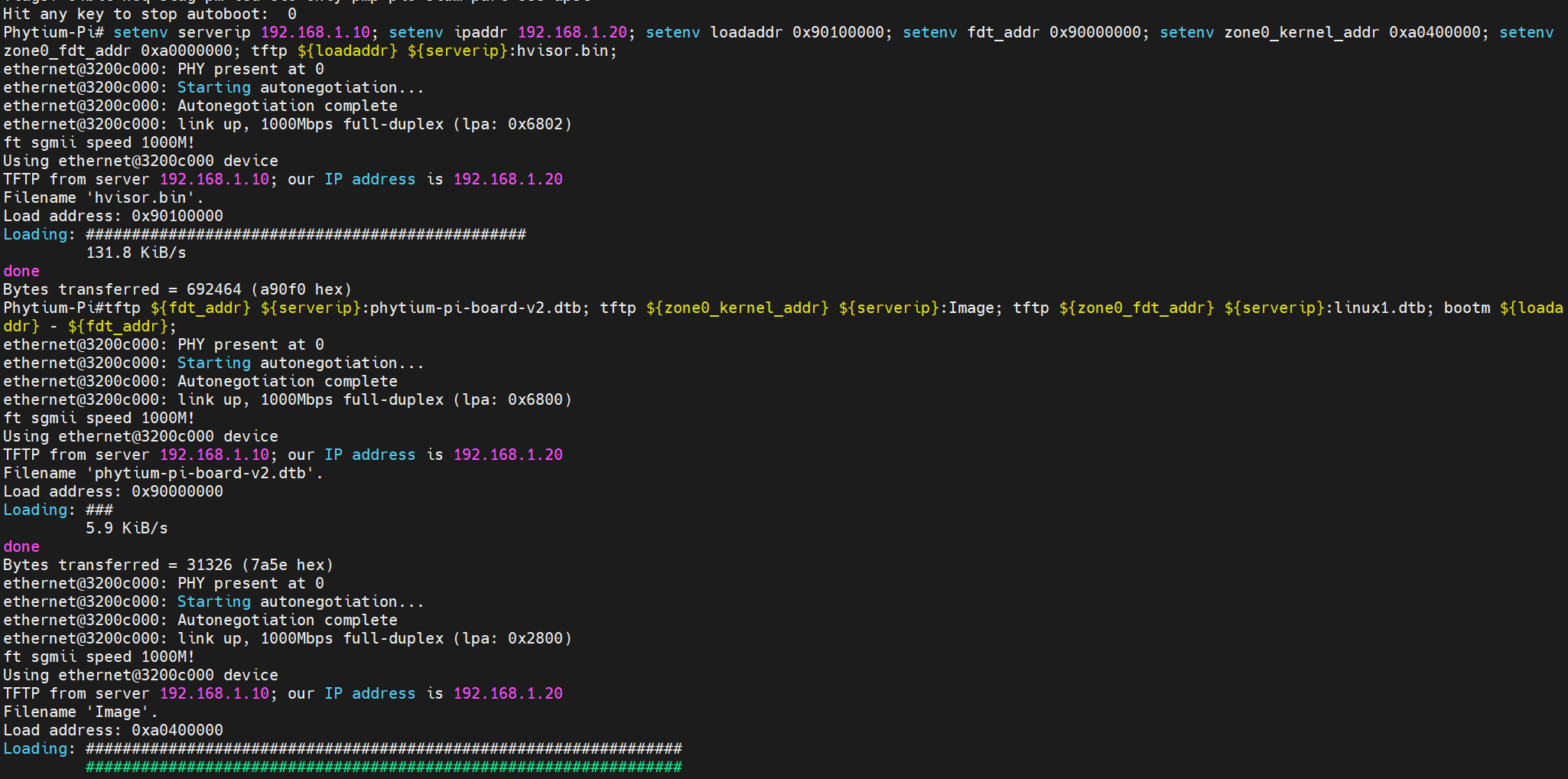Click the text "Filename 'hvisor.bin'."
Screen dimensions: 1568x779
(103, 197)
